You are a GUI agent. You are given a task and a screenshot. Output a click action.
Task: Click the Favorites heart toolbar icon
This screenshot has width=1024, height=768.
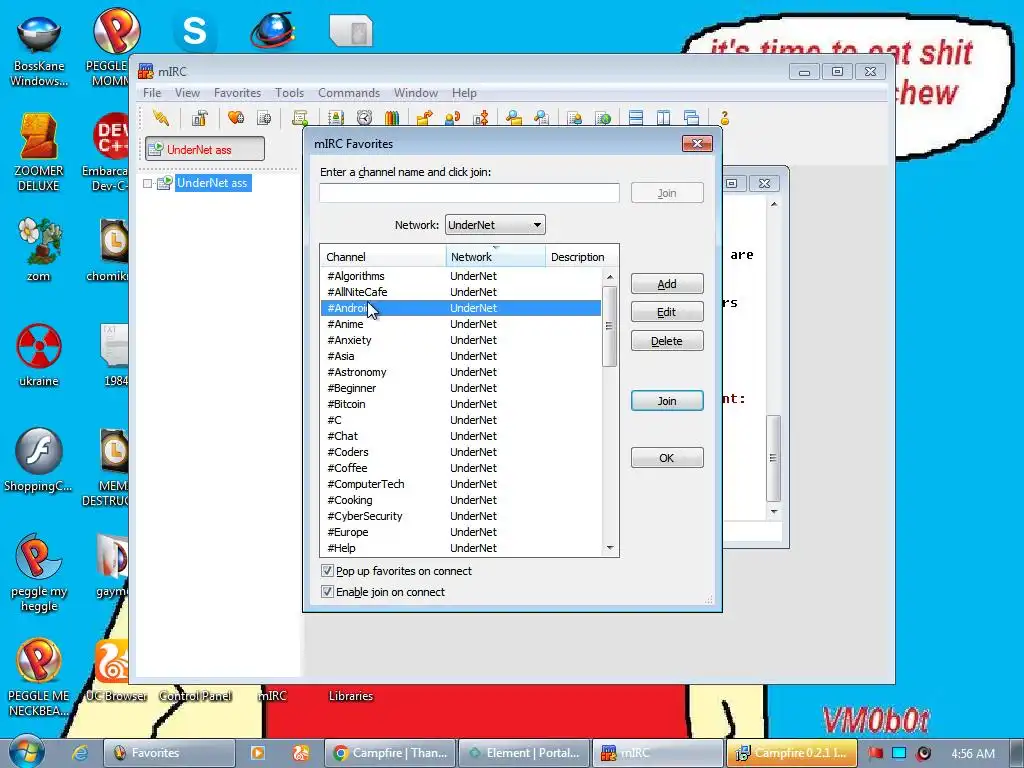coord(236,118)
